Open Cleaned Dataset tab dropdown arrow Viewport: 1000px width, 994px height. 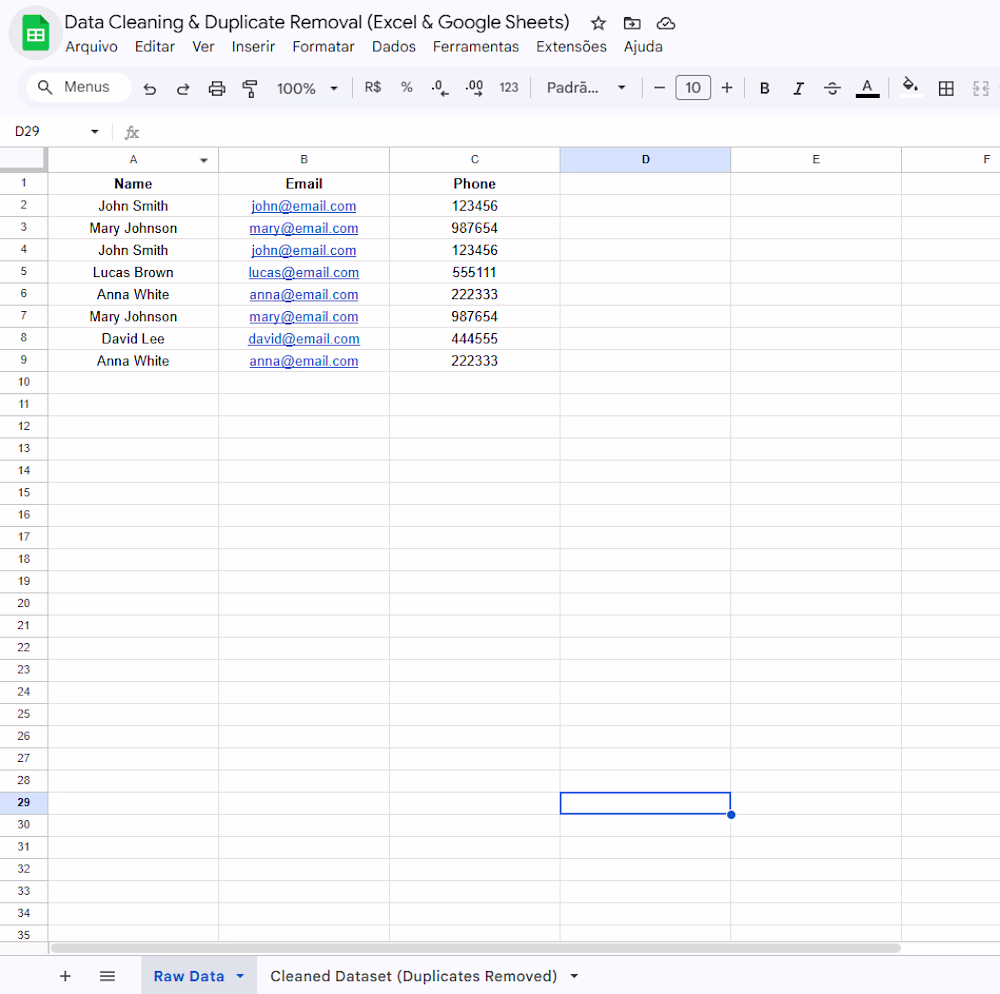tap(574, 976)
